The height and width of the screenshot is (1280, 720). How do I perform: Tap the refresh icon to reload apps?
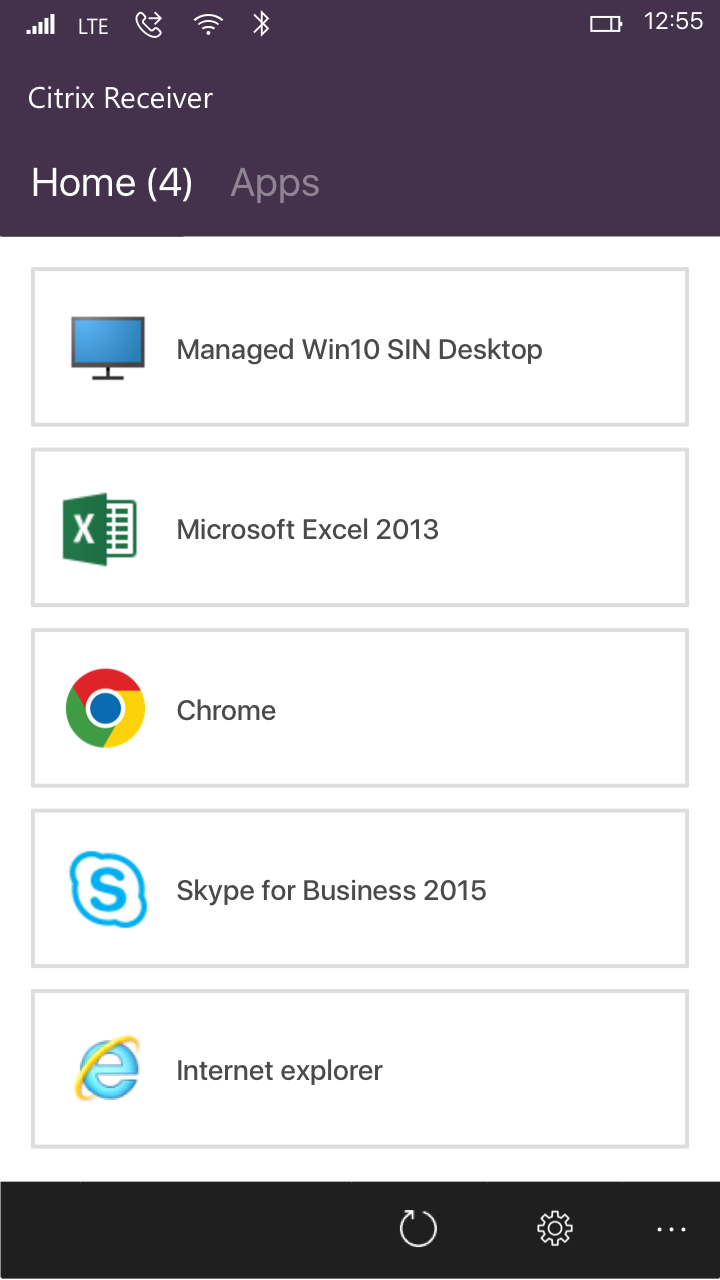(x=418, y=1229)
